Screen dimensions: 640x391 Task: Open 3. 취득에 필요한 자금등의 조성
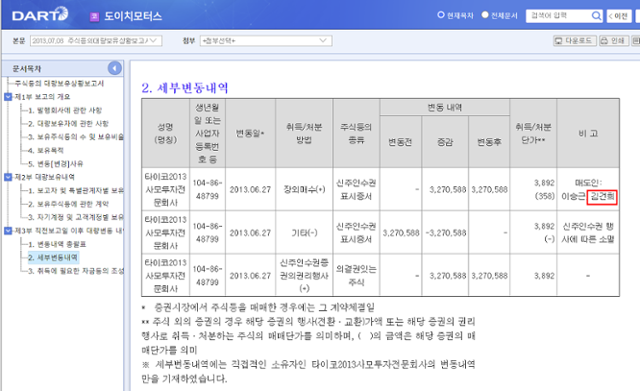click(76, 271)
